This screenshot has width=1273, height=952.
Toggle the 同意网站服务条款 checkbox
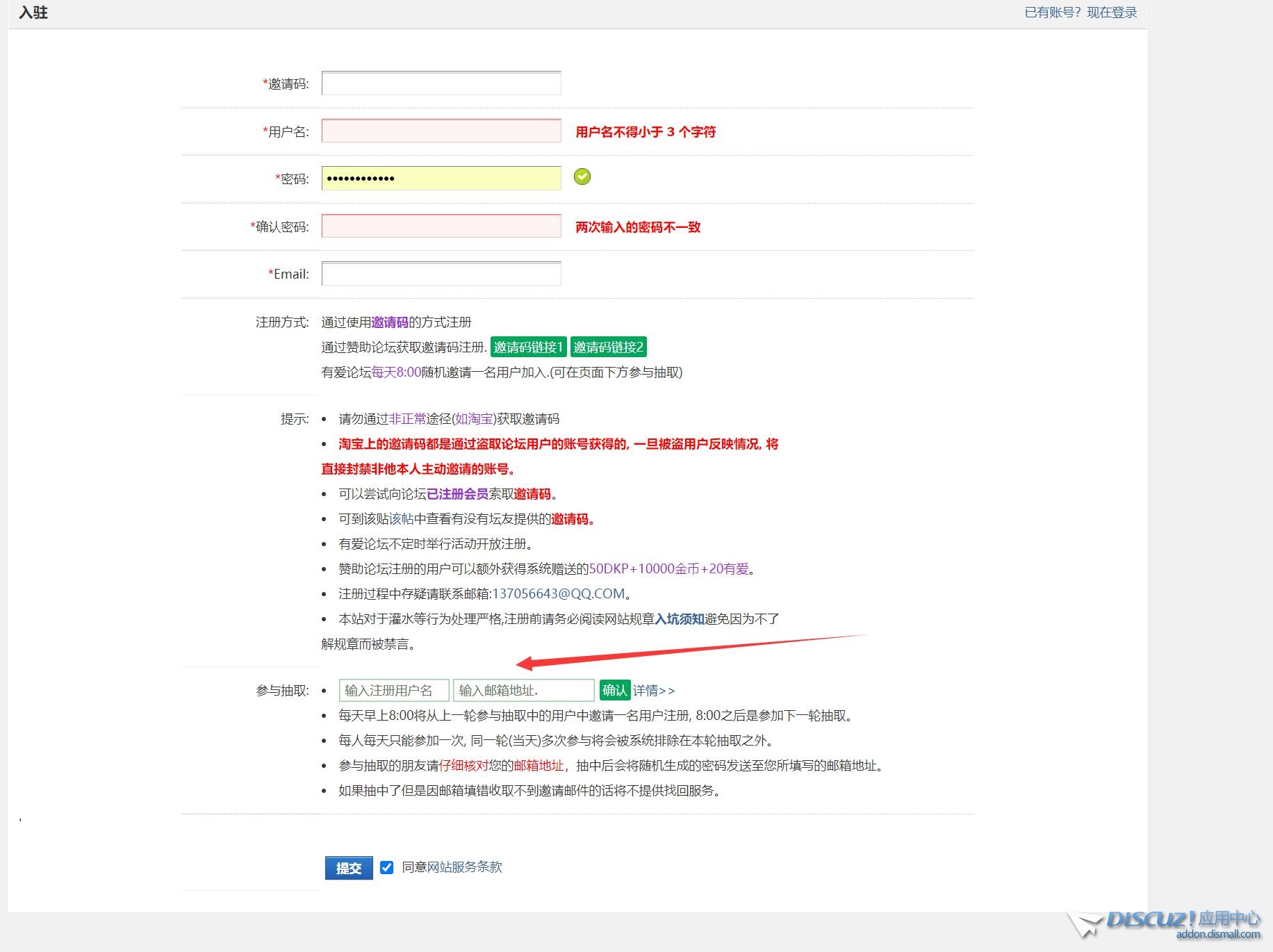[x=387, y=867]
